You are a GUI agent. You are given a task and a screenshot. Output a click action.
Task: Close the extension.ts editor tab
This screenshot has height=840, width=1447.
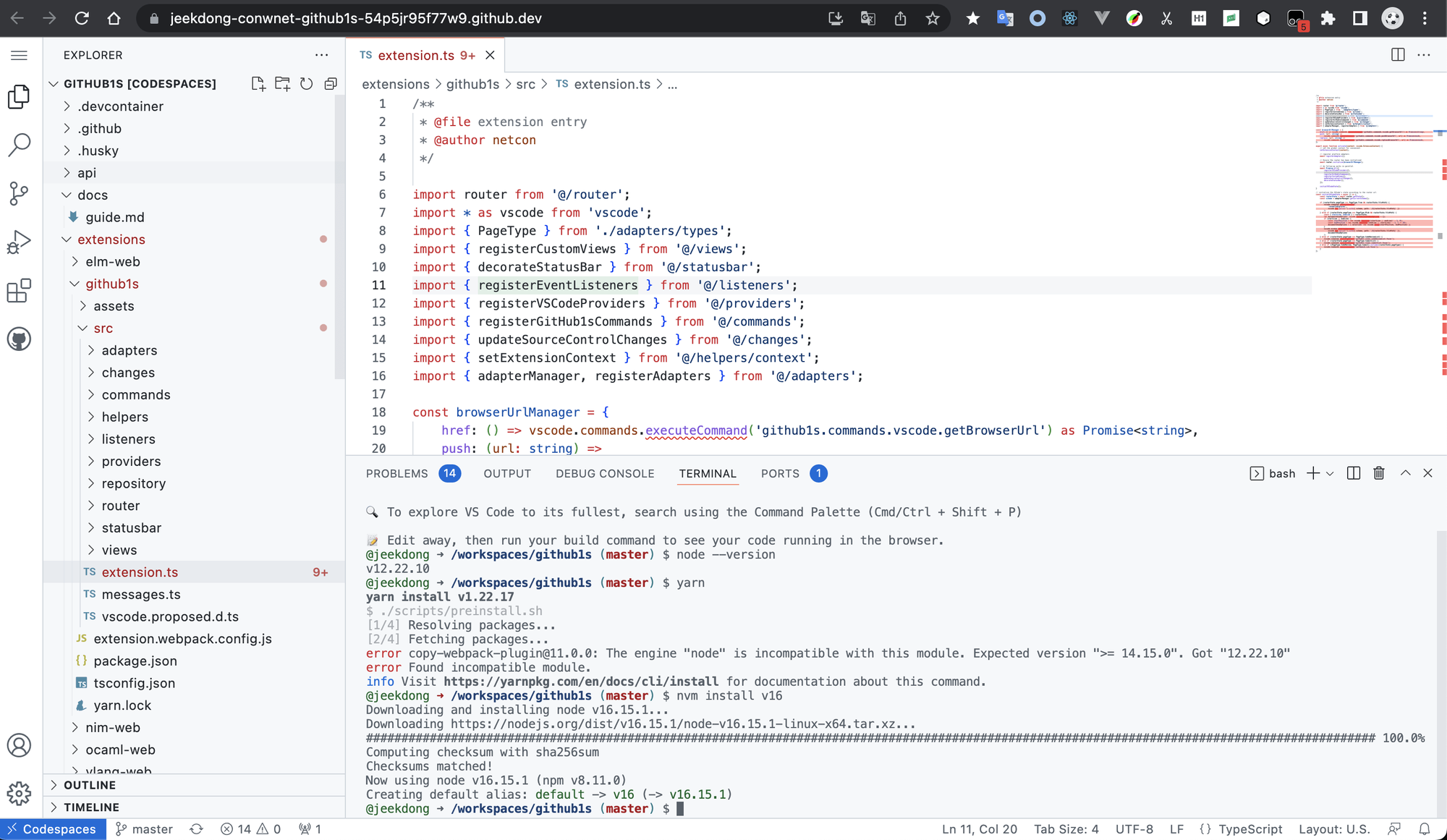click(x=490, y=55)
